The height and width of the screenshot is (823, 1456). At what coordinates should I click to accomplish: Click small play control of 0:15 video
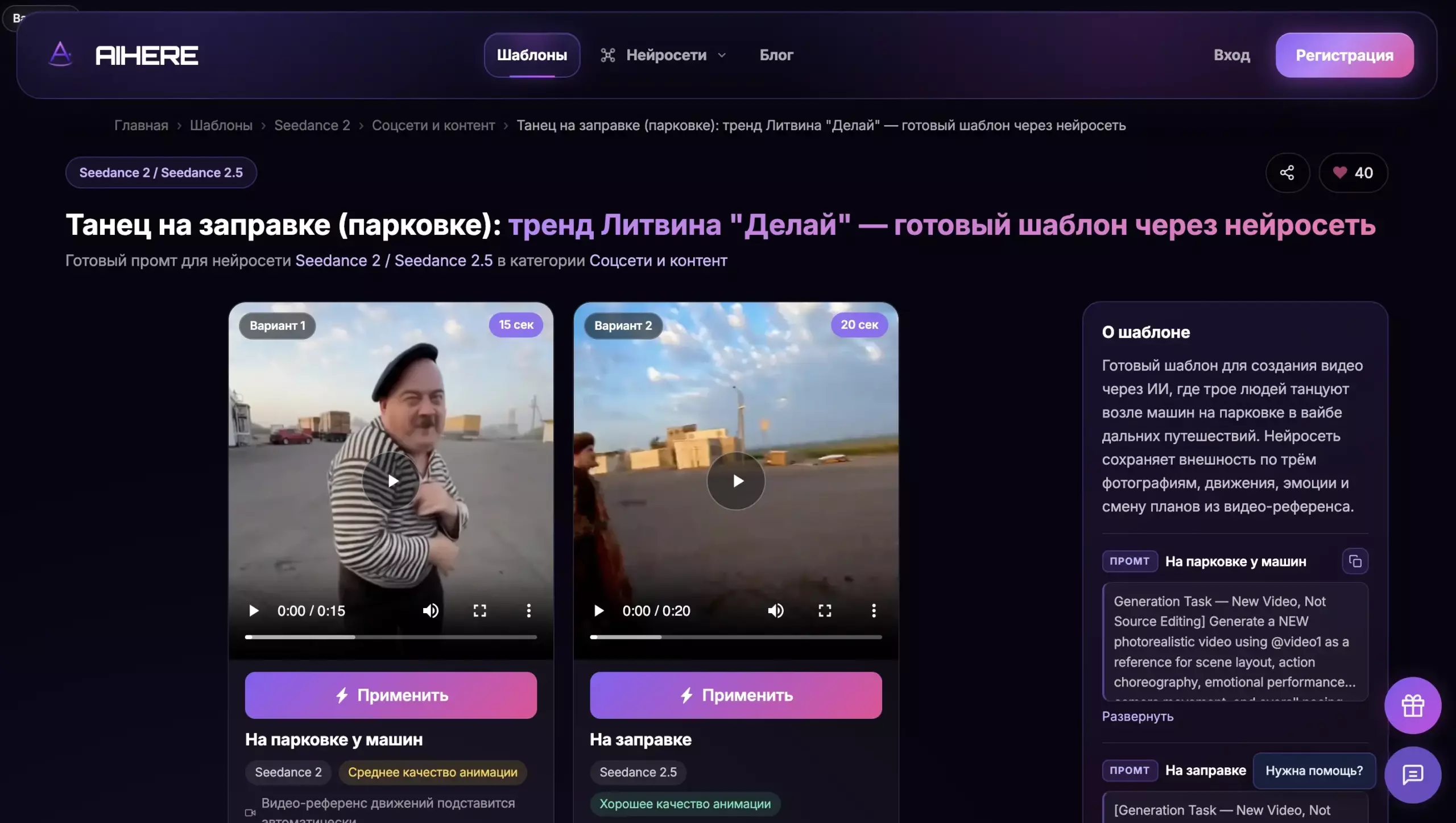[x=254, y=611]
